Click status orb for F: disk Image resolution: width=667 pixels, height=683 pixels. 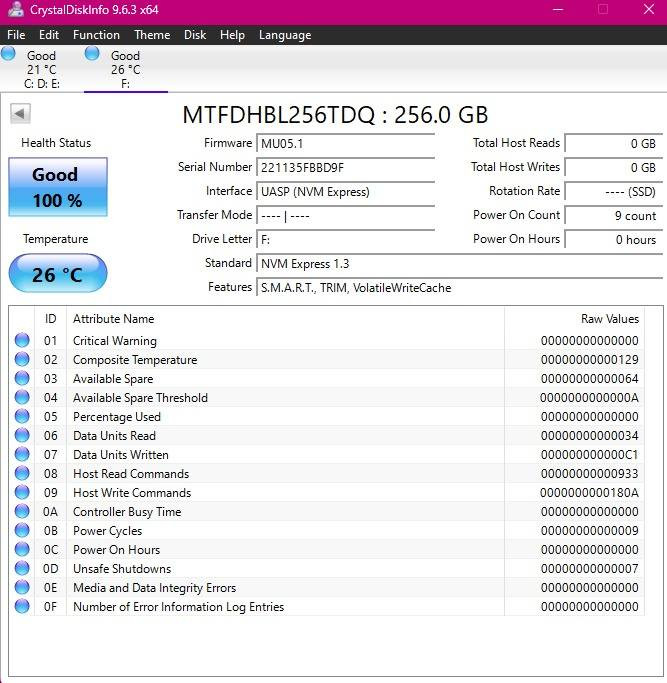(x=93, y=54)
